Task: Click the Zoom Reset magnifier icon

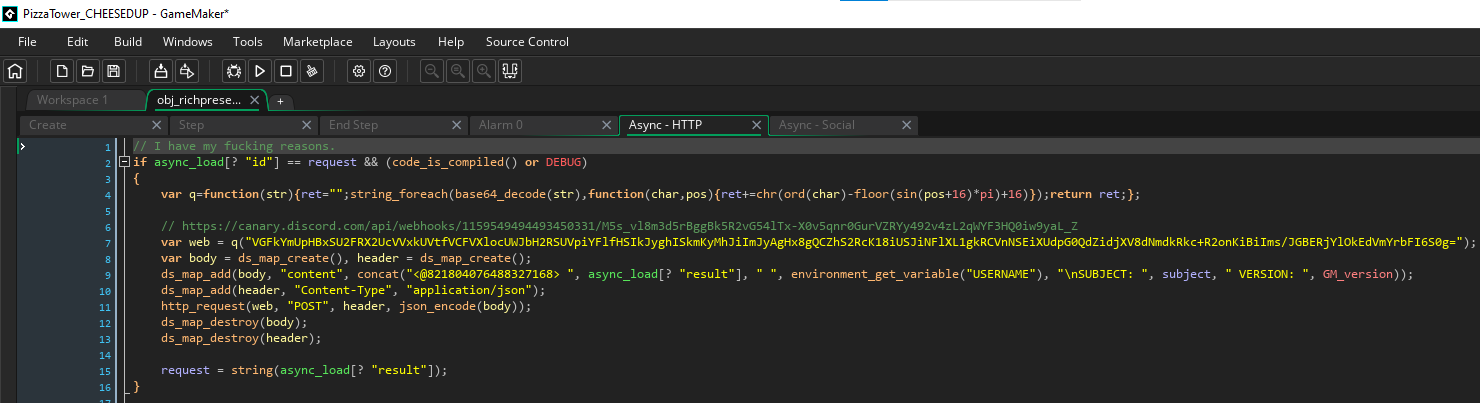Action: coord(458,71)
